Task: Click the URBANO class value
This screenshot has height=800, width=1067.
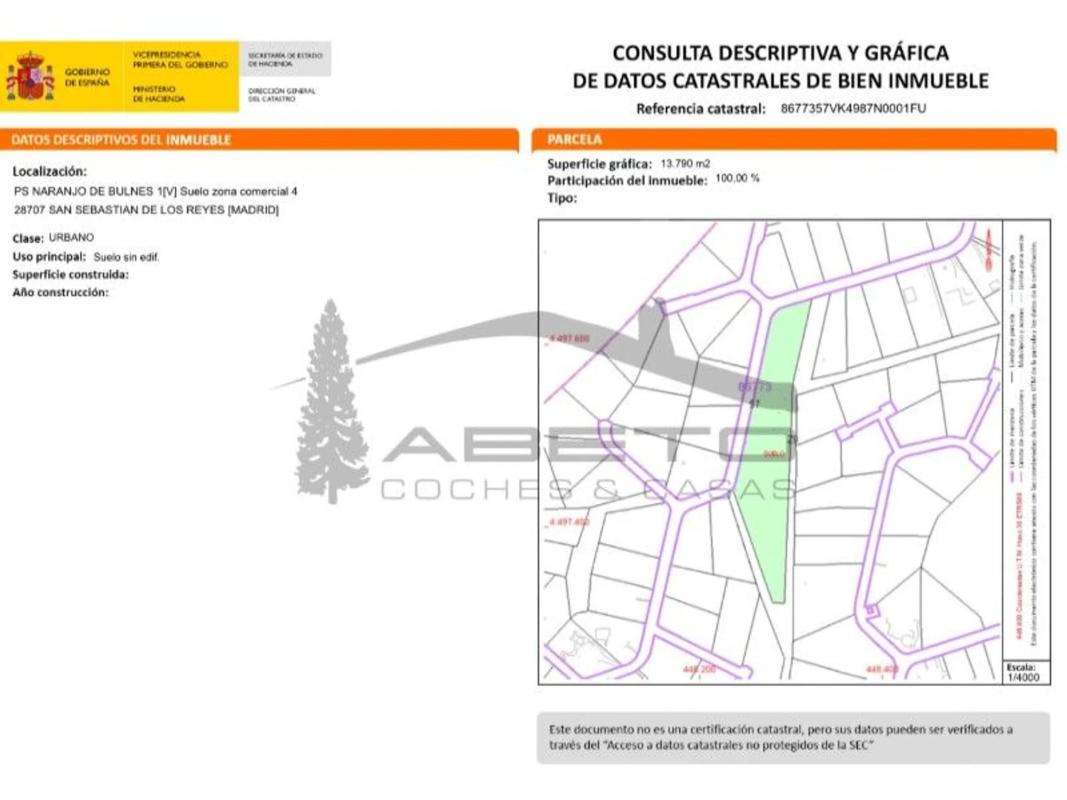Action: [71, 238]
